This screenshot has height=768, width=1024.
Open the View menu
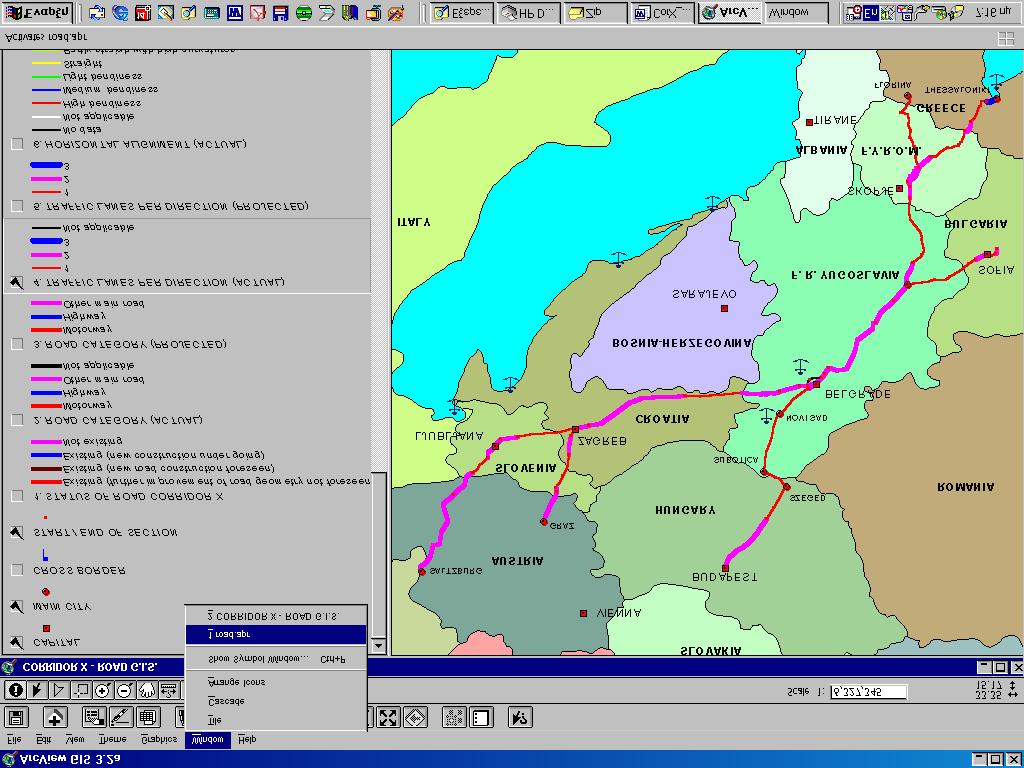pos(76,739)
